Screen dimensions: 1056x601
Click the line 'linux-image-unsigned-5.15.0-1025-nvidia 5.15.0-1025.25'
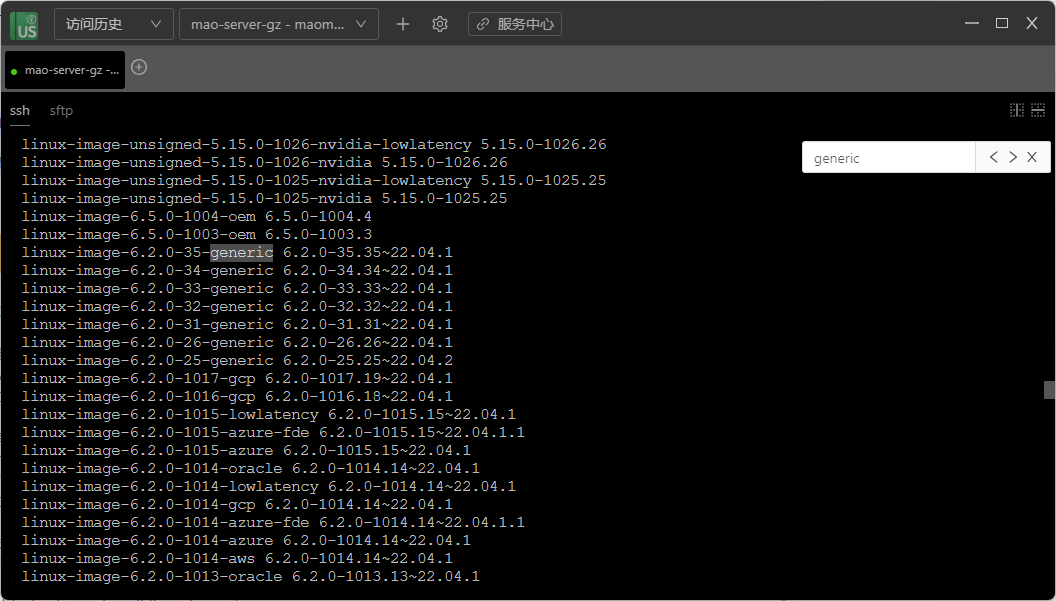tap(264, 199)
